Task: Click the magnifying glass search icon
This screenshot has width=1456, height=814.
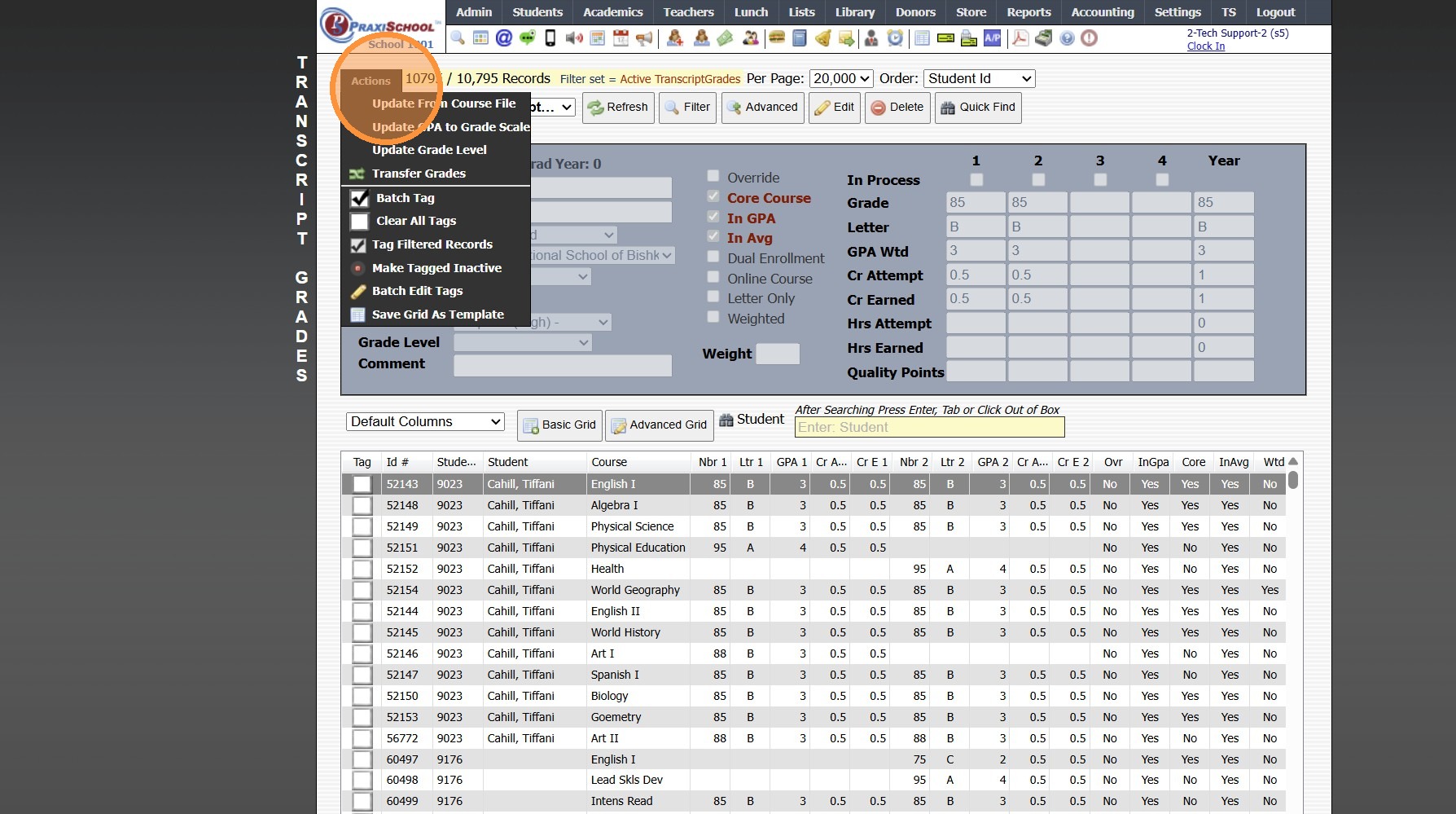Action: [458, 38]
